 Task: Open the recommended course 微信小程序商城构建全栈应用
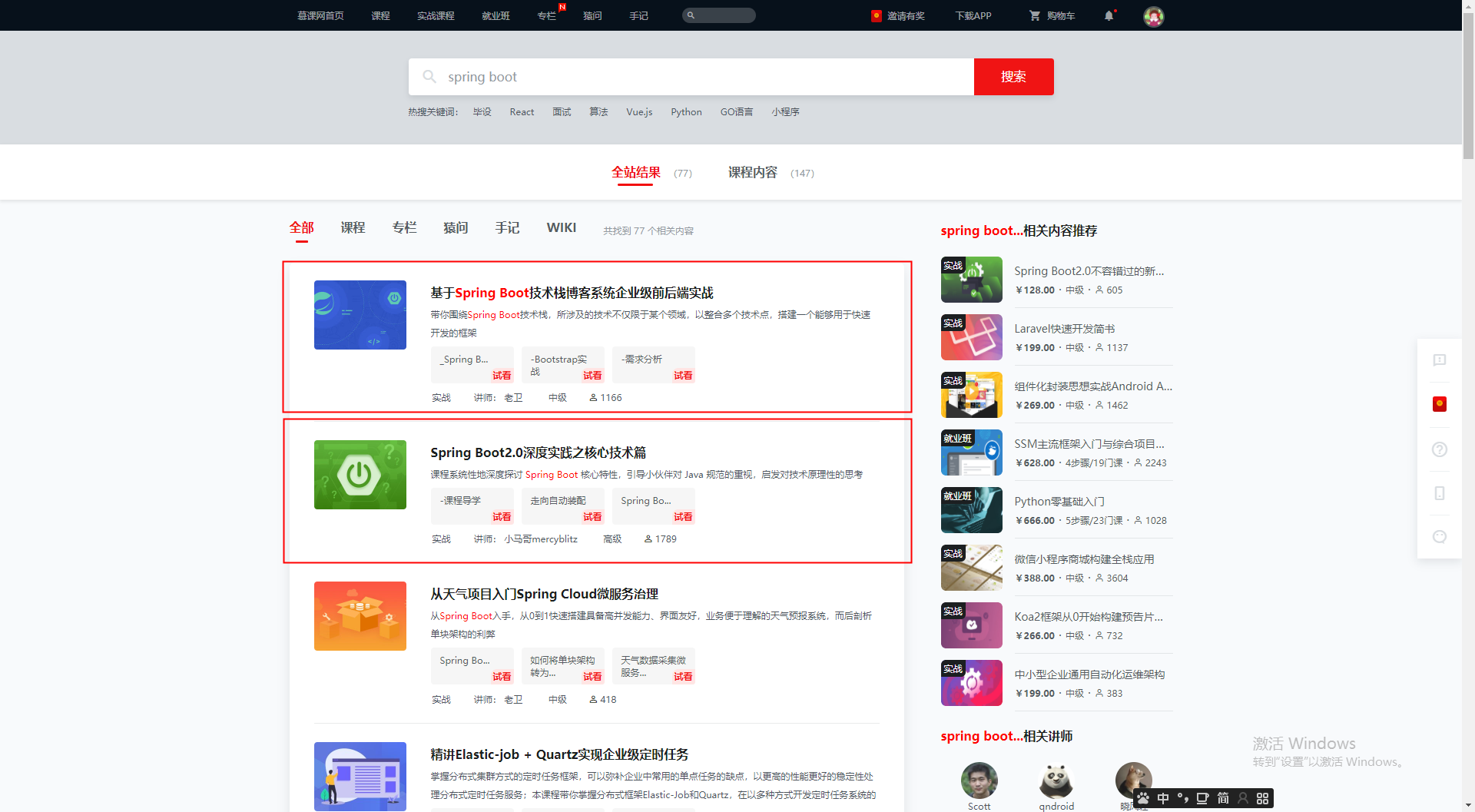pyautogui.click(x=1084, y=559)
